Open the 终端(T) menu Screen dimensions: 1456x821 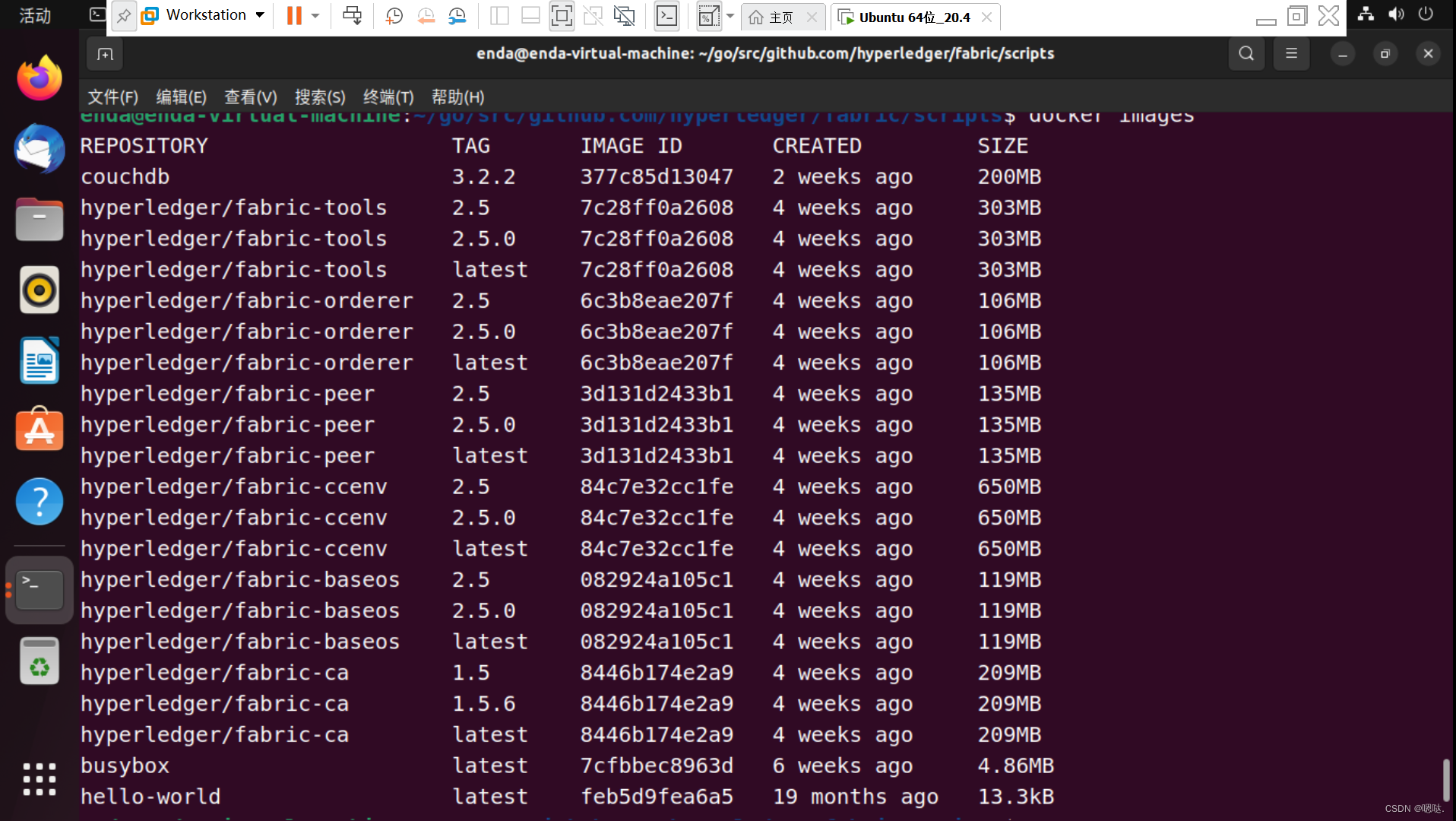(388, 97)
